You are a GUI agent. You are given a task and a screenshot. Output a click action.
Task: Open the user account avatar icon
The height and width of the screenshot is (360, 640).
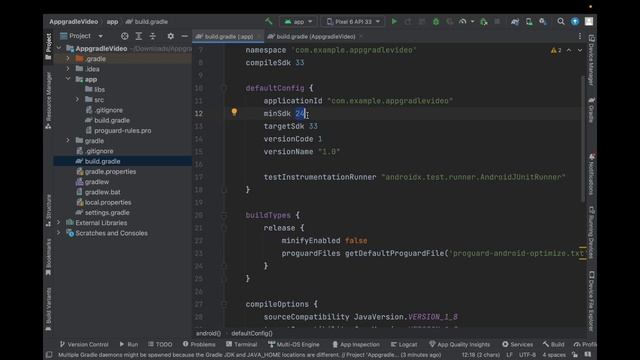click(x=589, y=21)
